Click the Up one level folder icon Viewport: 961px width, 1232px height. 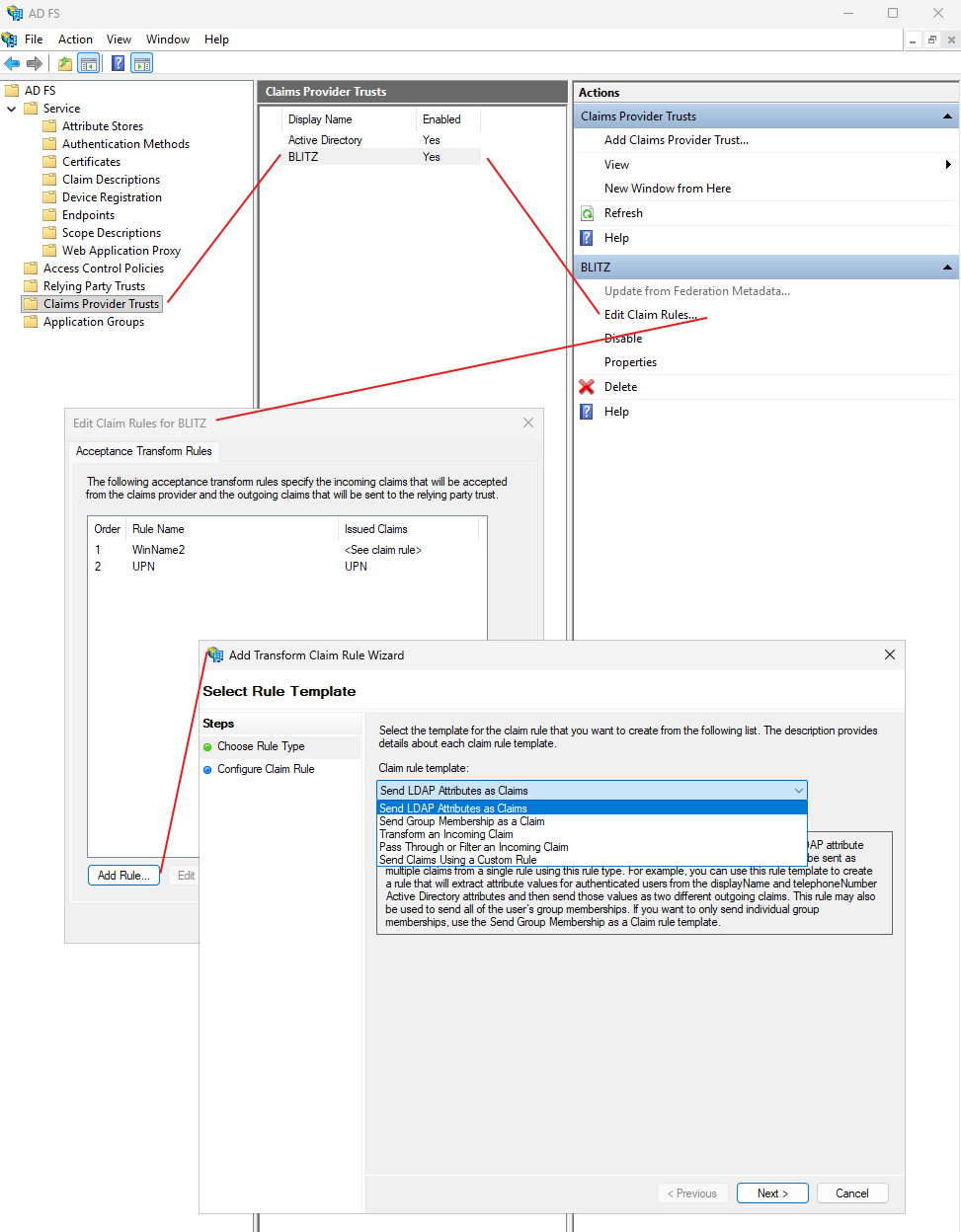click(65, 63)
